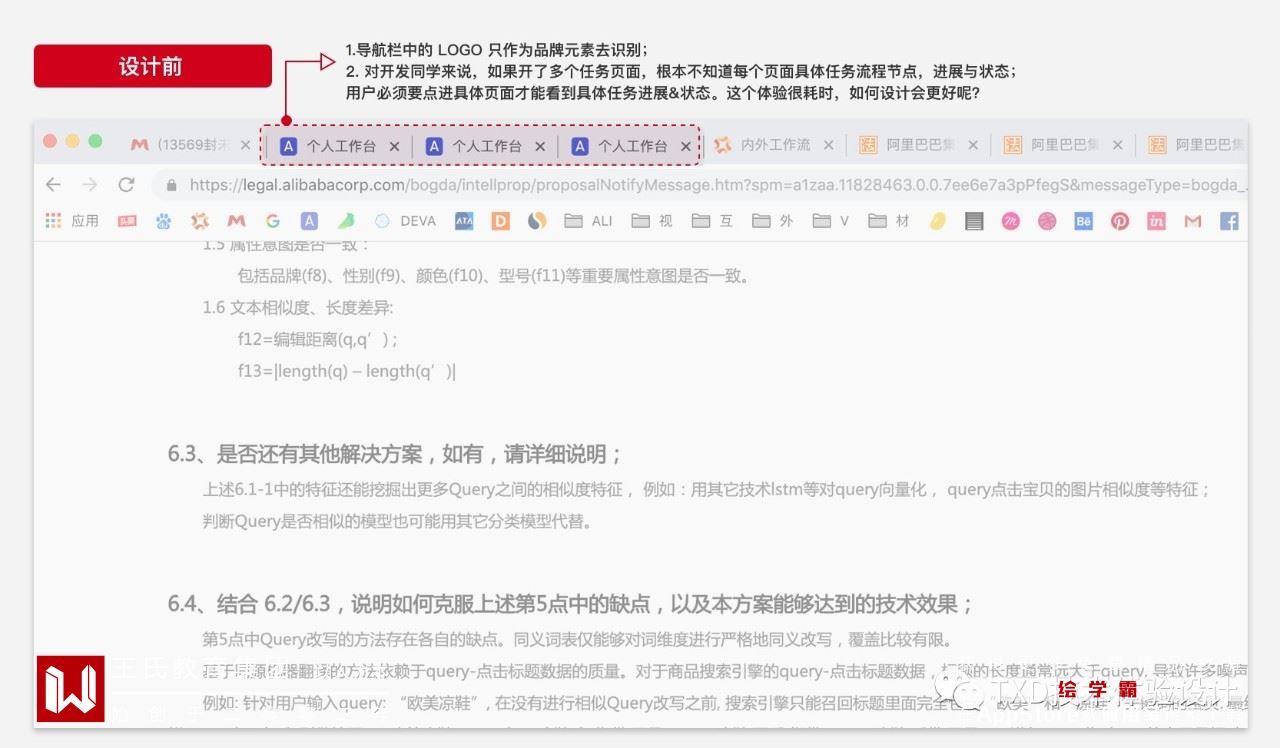Viewport: 1280px width, 748px height.
Task: Focus the legal.alibabacorp.com address bar
Action: point(700,185)
